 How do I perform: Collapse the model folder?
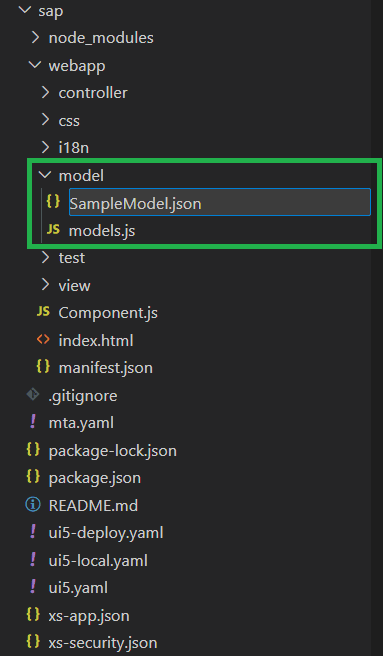tap(45, 174)
